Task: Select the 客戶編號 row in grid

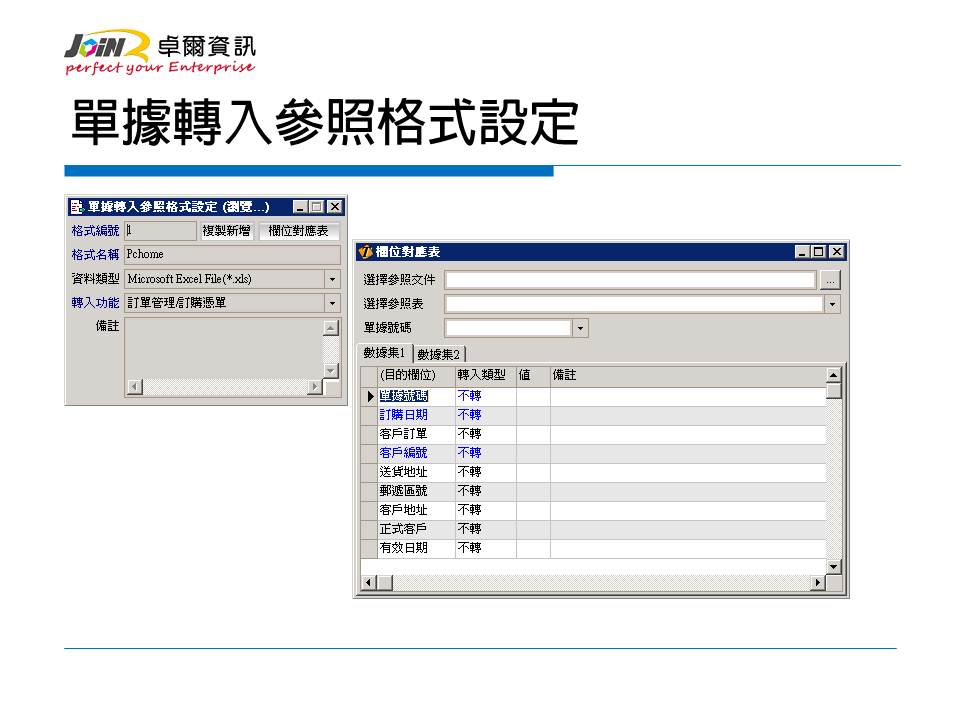Action: pyautogui.click(x=403, y=453)
